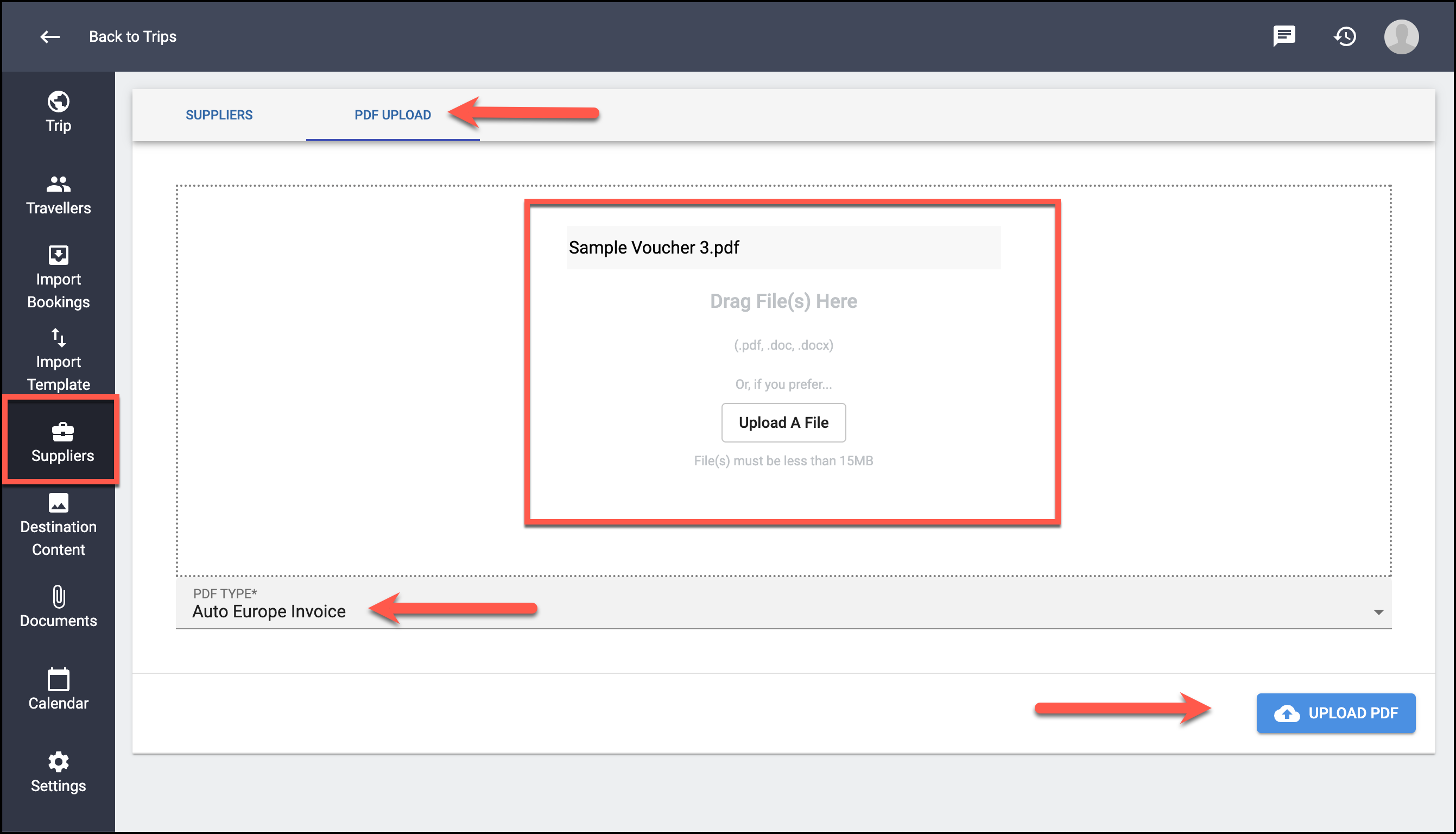
Task: Open the Trip globe sidebar item
Action: coord(59,112)
